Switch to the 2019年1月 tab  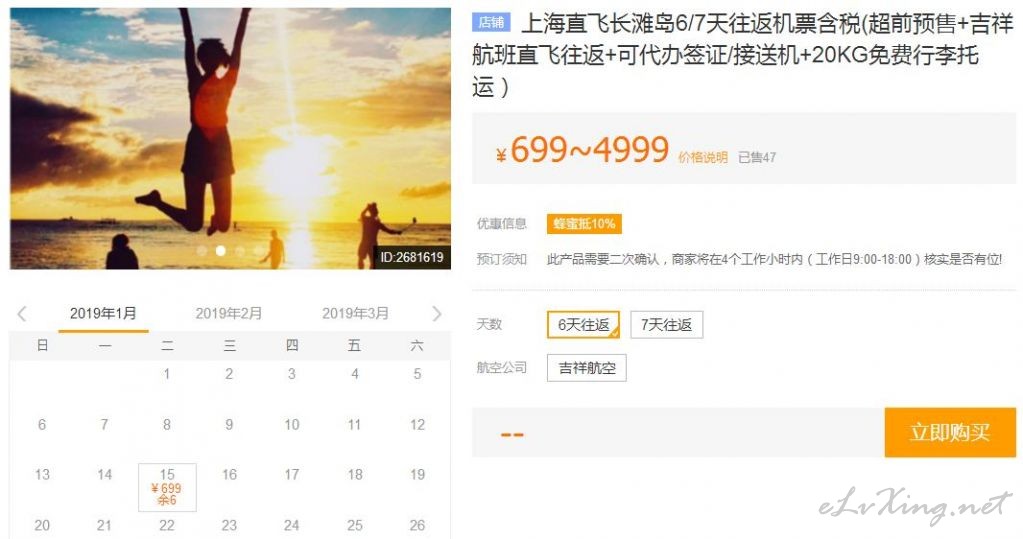pos(103,313)
